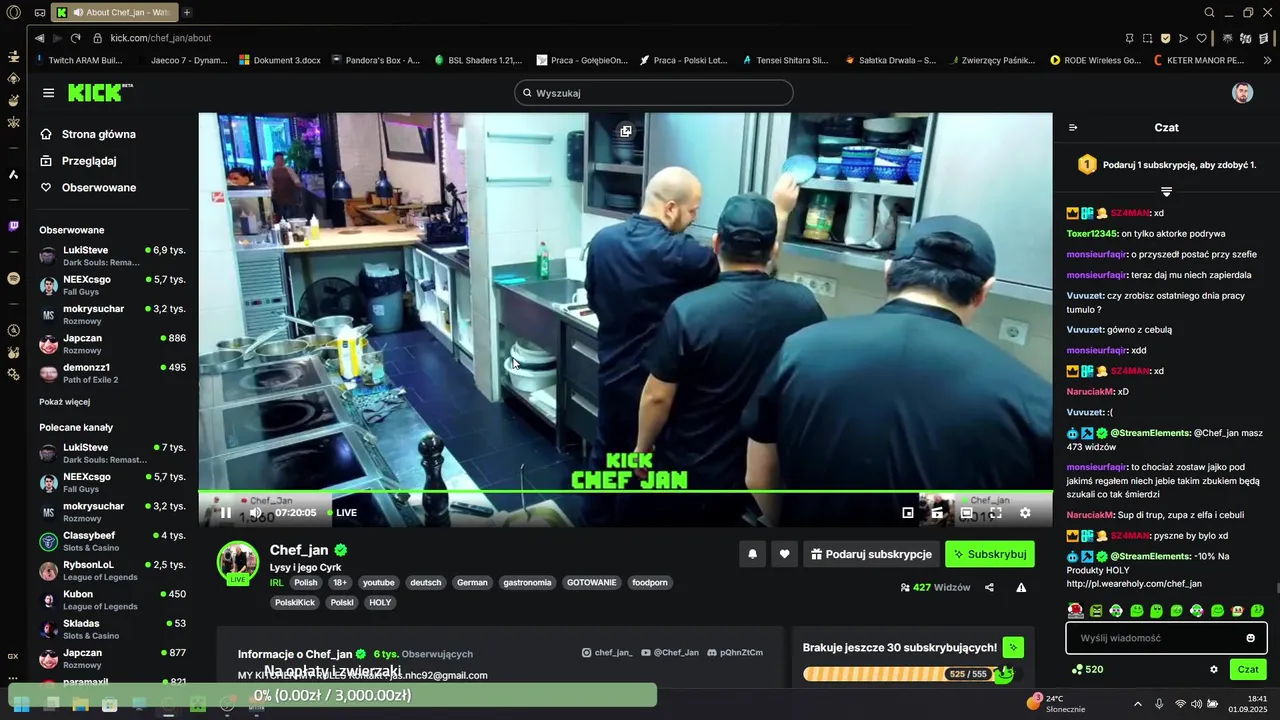Select the foodporn tag

pos(650,582)
